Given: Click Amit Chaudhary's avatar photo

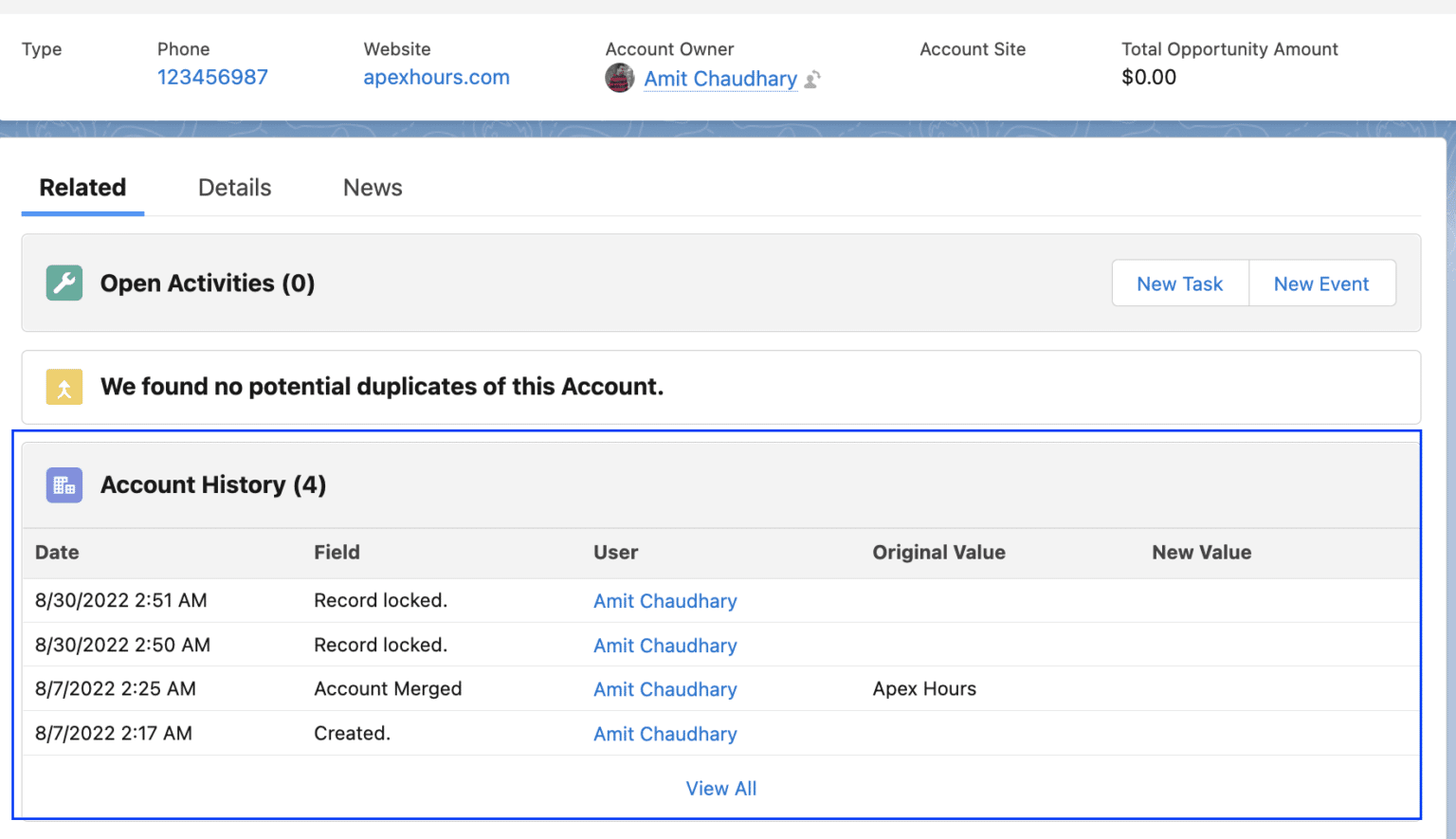Looking at the screenshot, I should point(620,79).
